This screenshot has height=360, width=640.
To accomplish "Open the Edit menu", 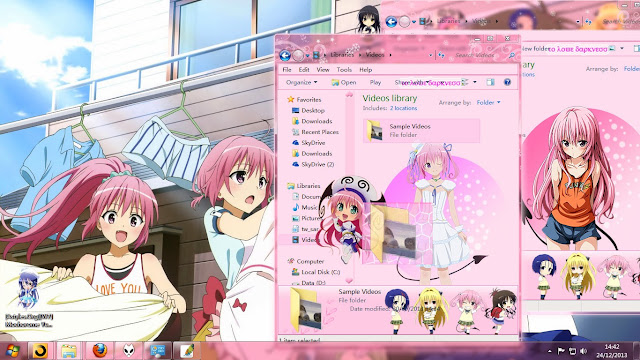I will (x=304, y=70).
